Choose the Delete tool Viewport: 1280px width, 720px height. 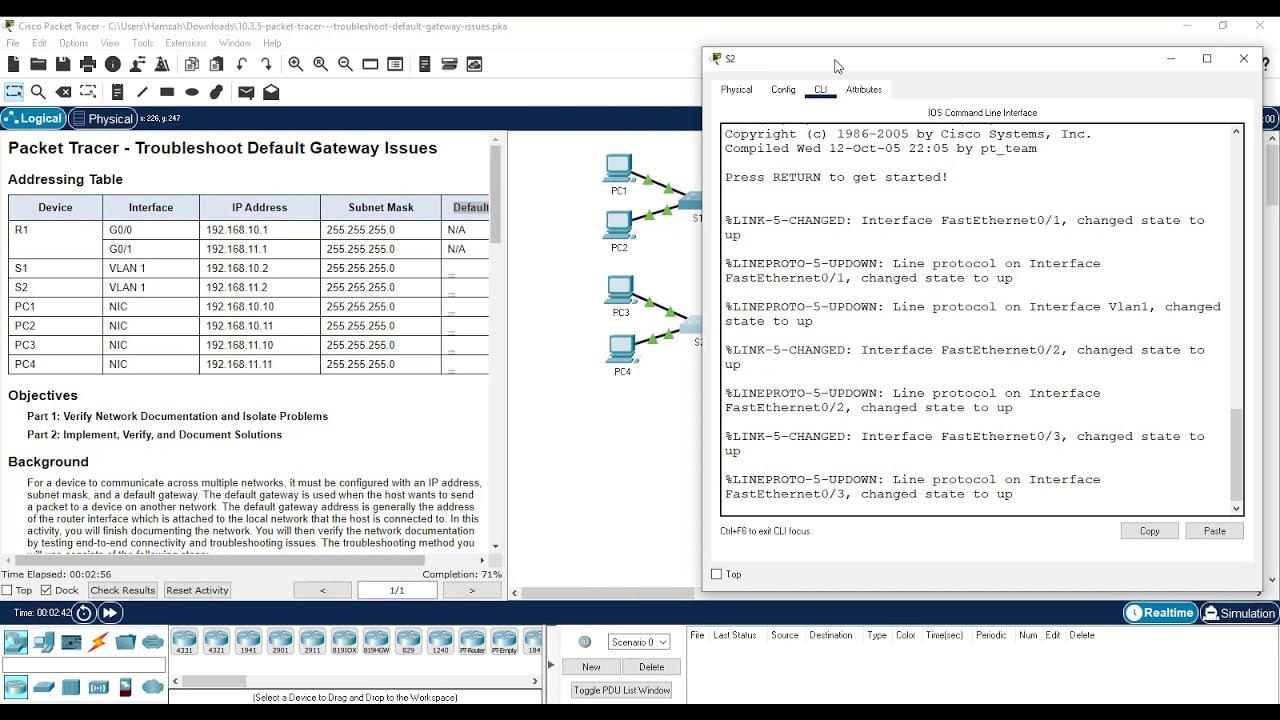(63, 92)
